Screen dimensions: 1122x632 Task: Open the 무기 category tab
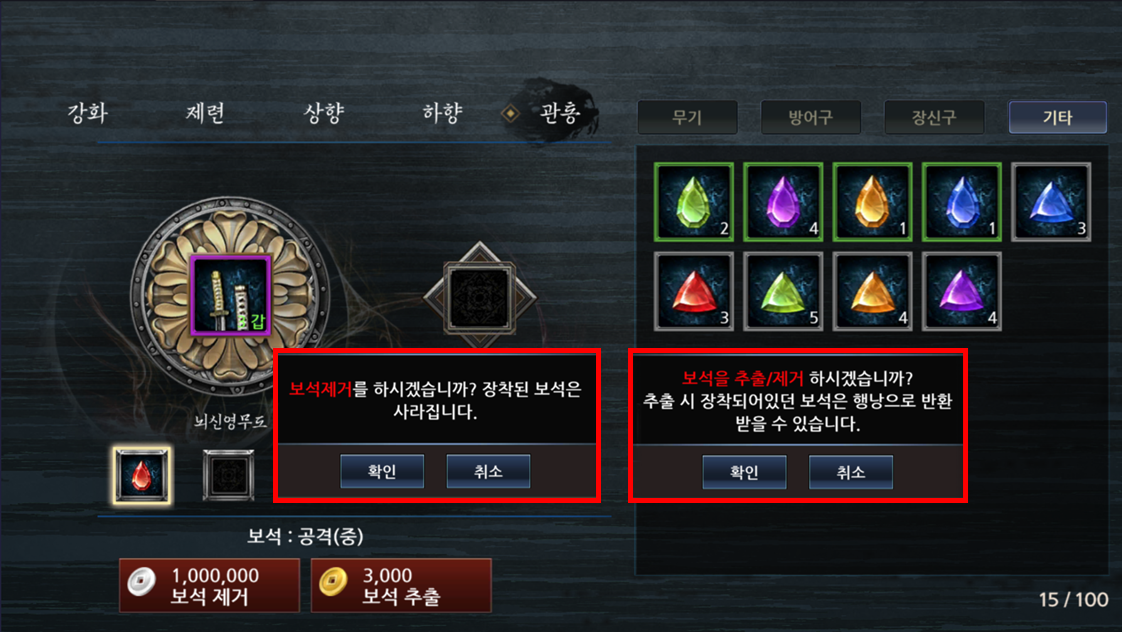[x=687, y=117]
